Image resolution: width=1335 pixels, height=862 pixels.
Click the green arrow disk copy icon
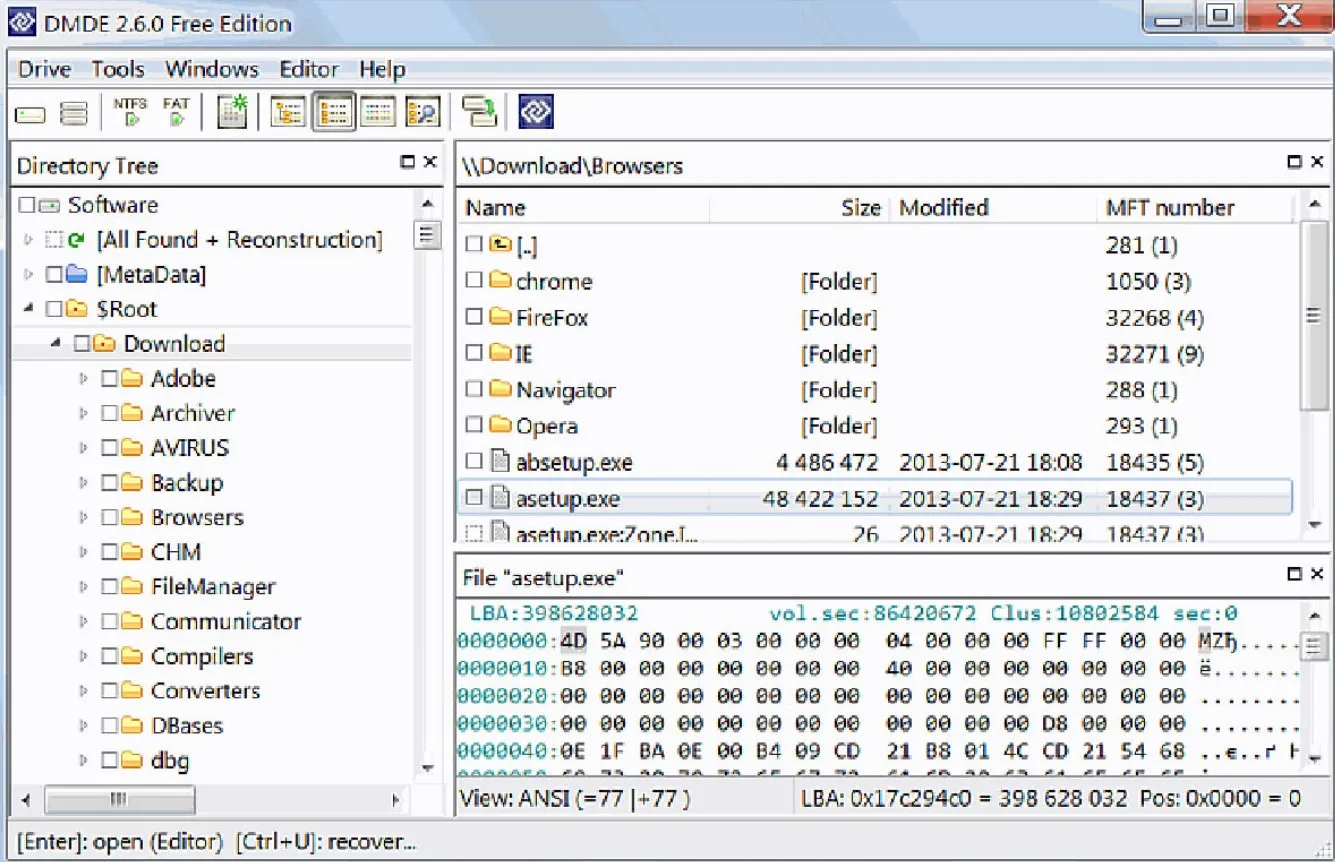pyautogui.click(x=480, y=112)
